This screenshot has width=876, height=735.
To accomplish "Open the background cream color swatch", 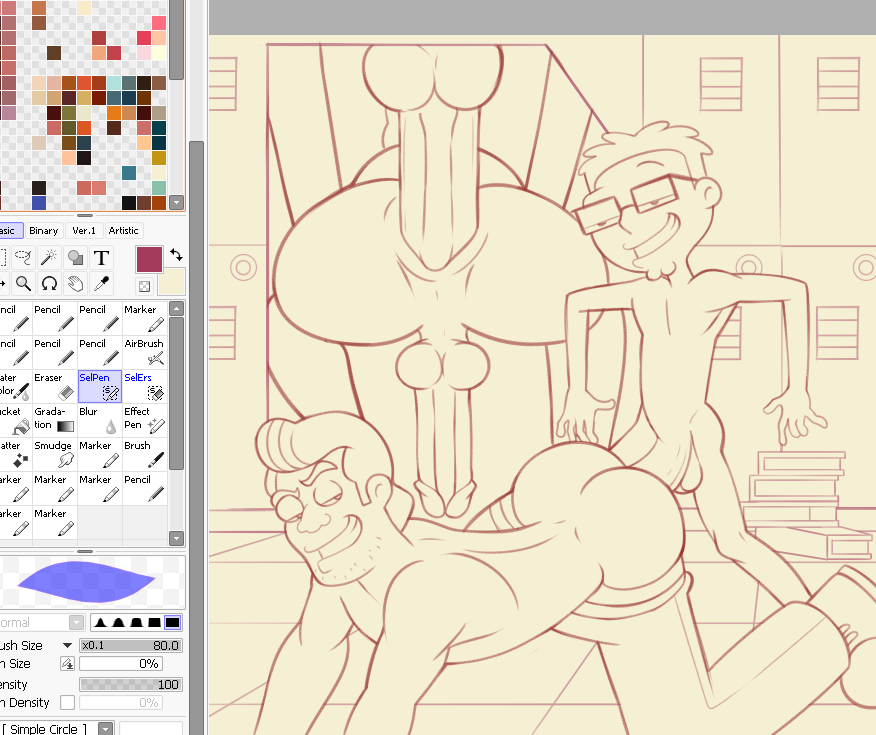I will point(172,281).
